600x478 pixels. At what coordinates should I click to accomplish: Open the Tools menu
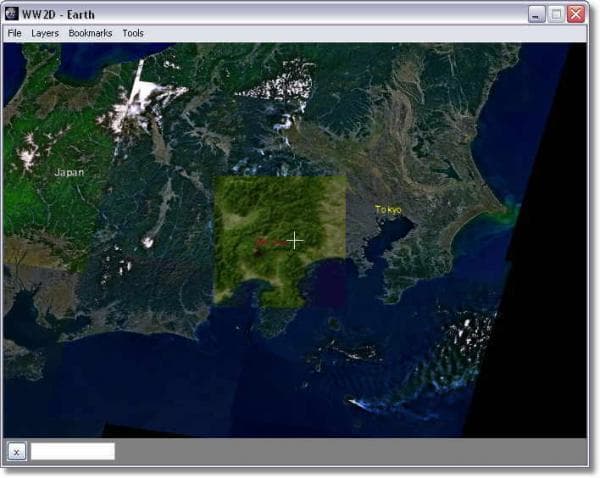click(133, 33)
